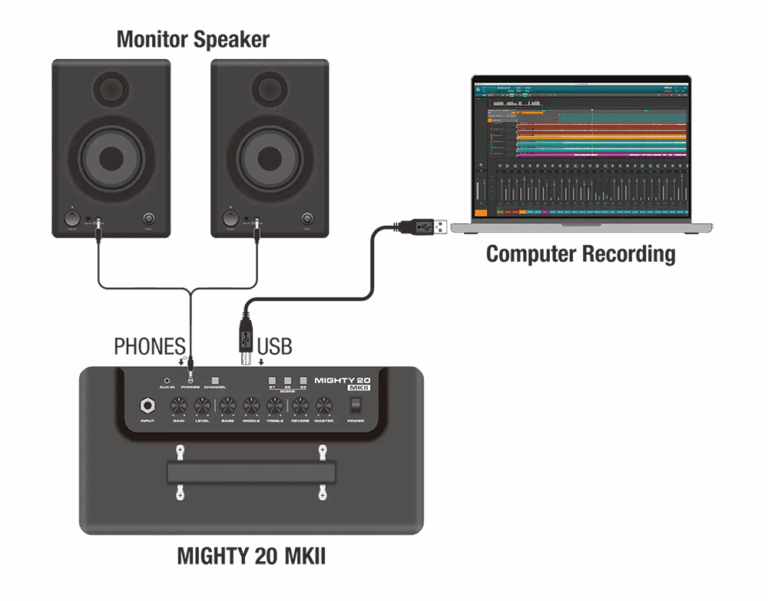Select the S1 scene button
768x601 pixels.
click(x=272, y=381)
